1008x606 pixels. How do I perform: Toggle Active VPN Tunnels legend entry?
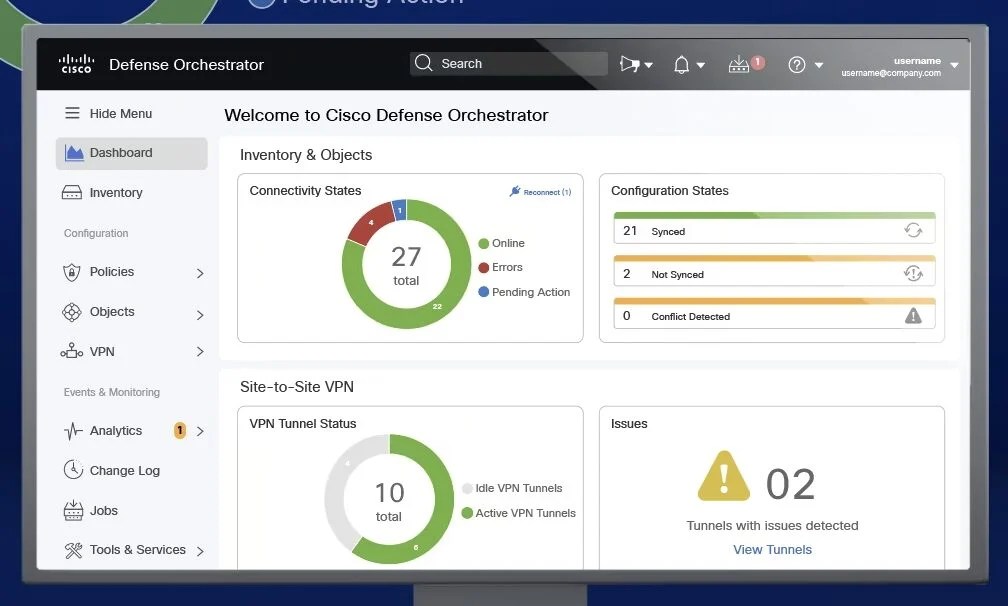(x=519, y=513)
